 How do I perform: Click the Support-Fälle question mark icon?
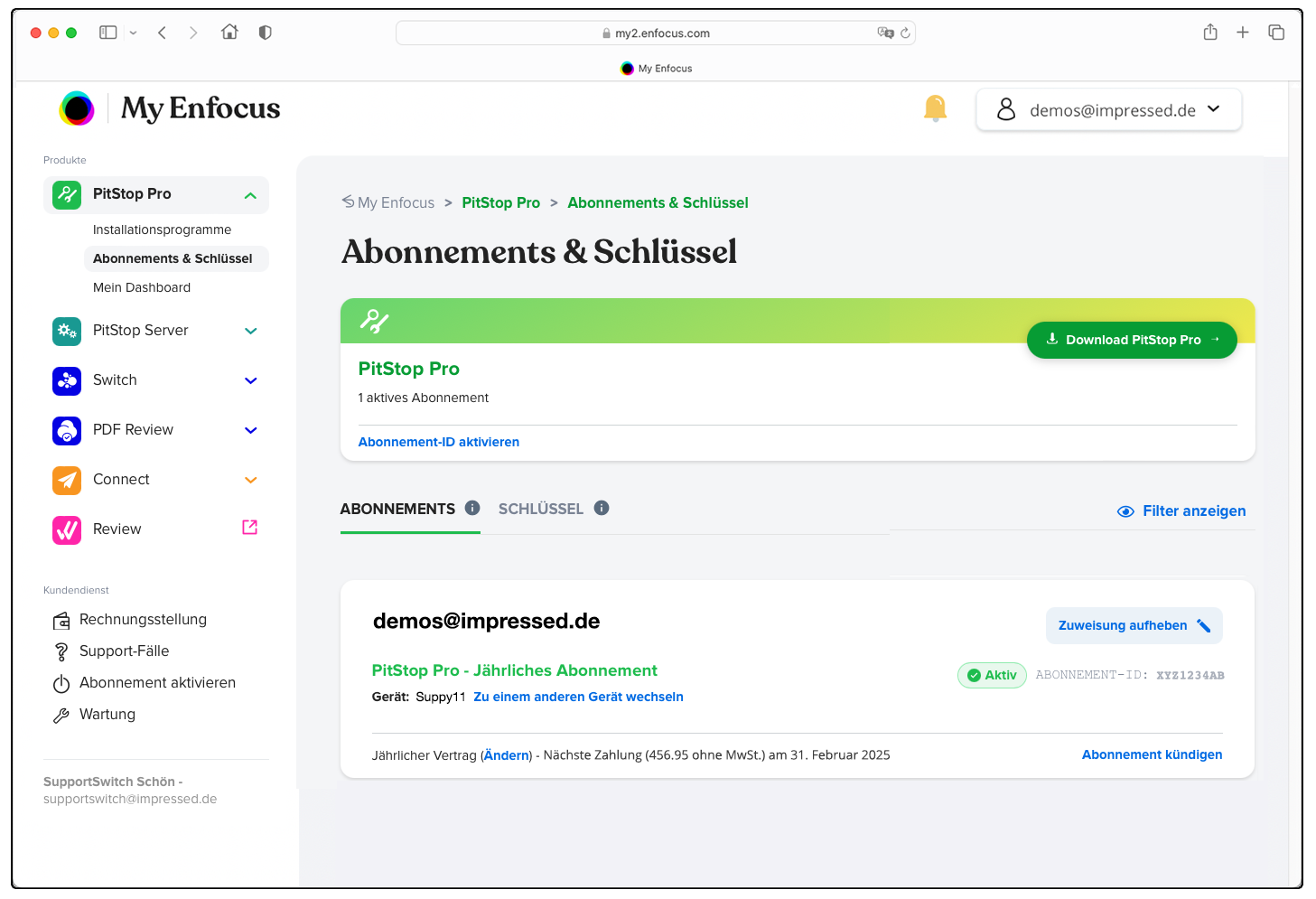[x=61, y=651]
